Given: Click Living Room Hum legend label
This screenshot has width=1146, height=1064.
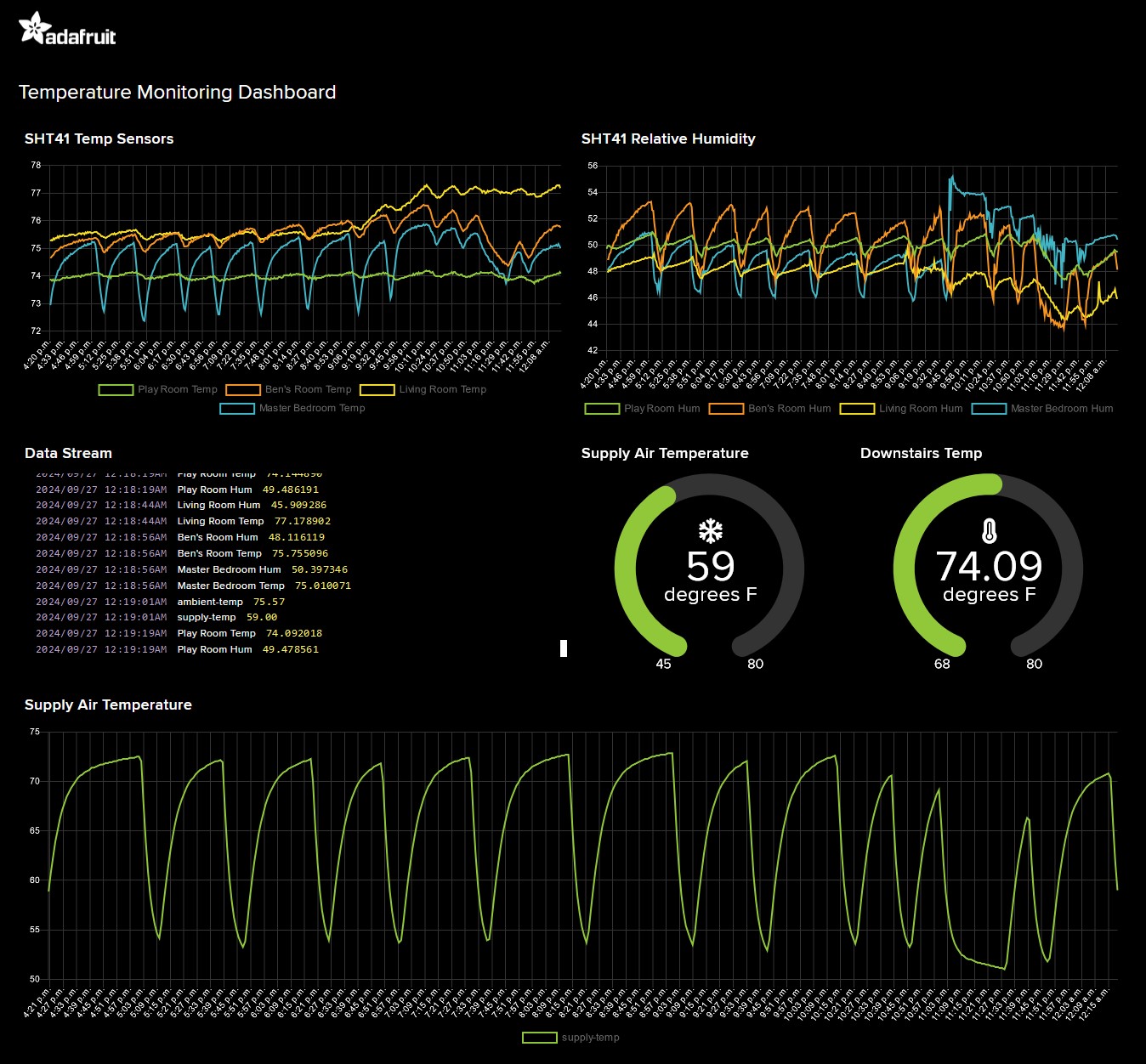Looking at the screenshot, I should [x=921, y=409].
